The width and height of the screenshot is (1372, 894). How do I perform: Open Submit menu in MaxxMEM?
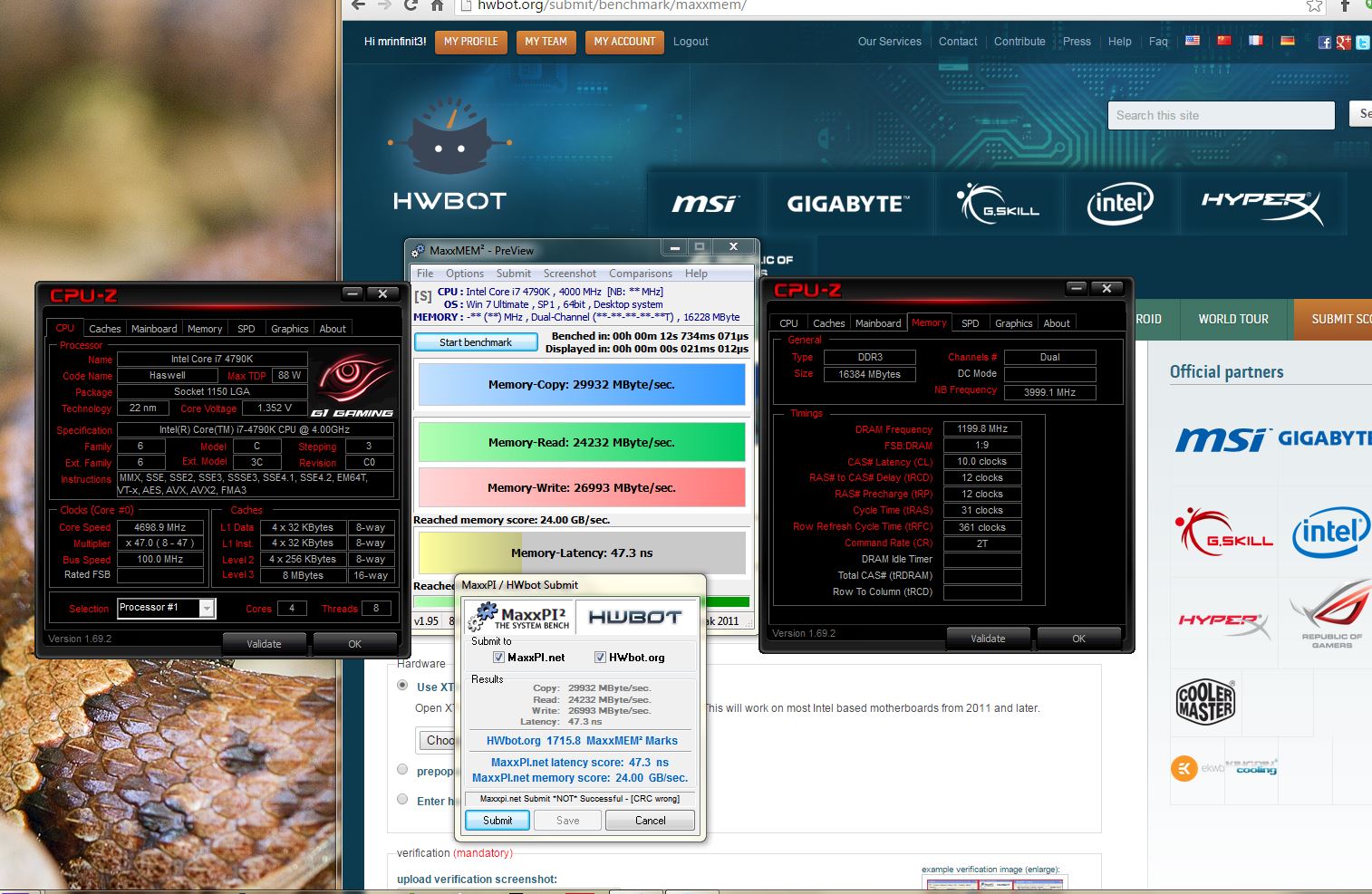[514, 274]
